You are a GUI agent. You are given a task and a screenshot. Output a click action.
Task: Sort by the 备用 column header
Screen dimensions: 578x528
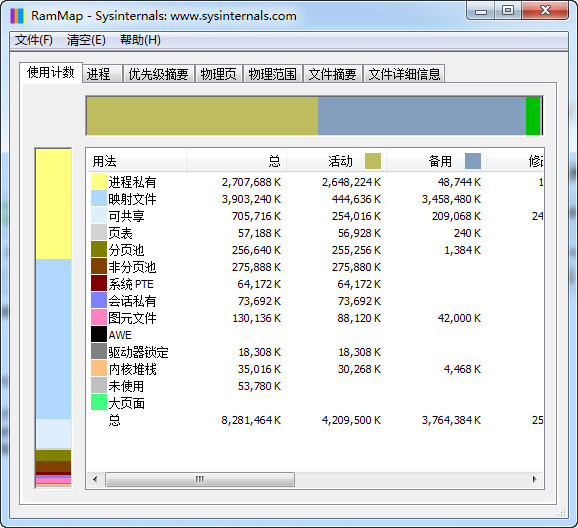436,161
